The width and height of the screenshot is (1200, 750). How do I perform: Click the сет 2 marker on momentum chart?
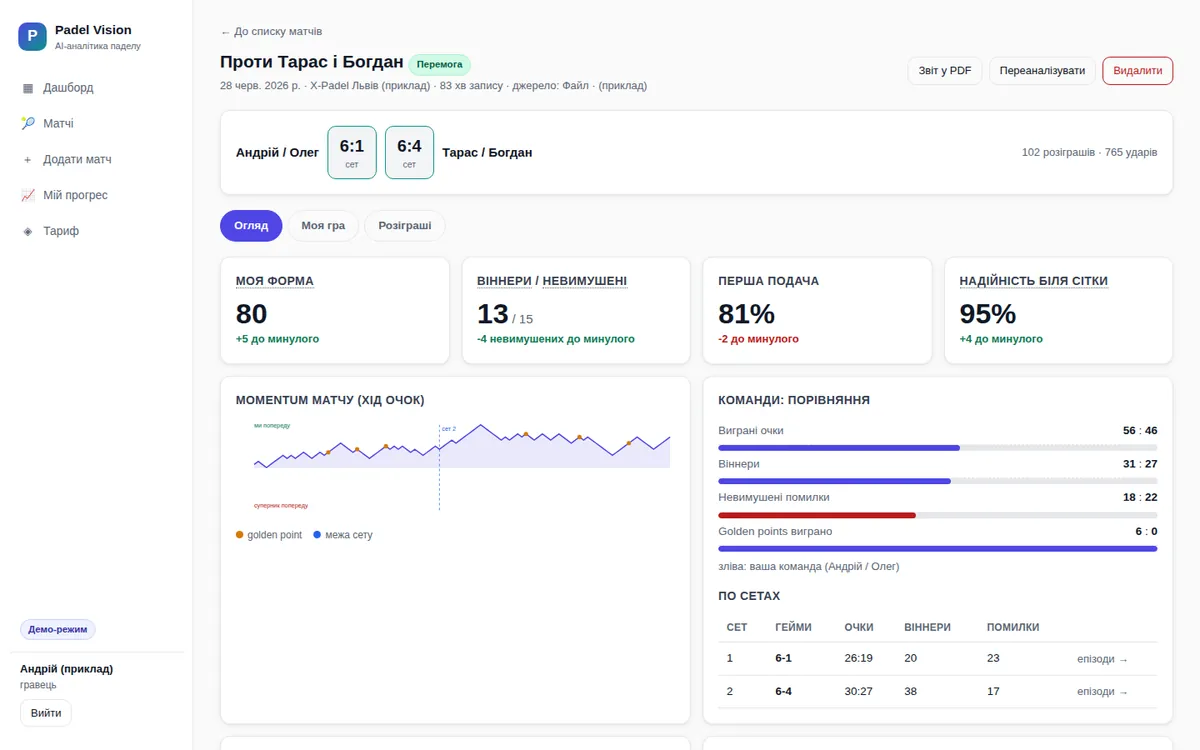click(448, 429)
